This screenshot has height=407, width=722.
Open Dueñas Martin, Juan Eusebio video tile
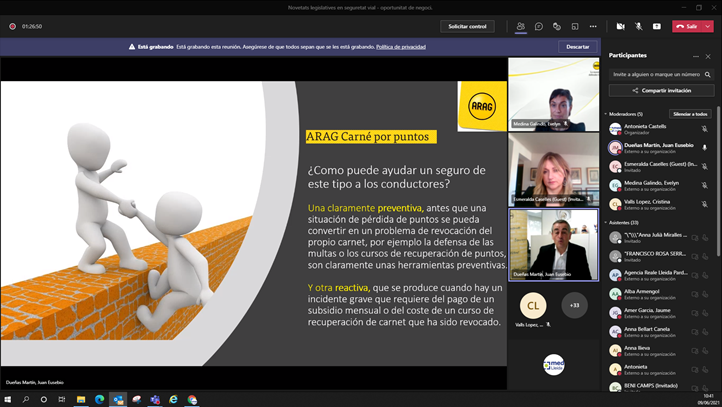(x=553, y=244)
